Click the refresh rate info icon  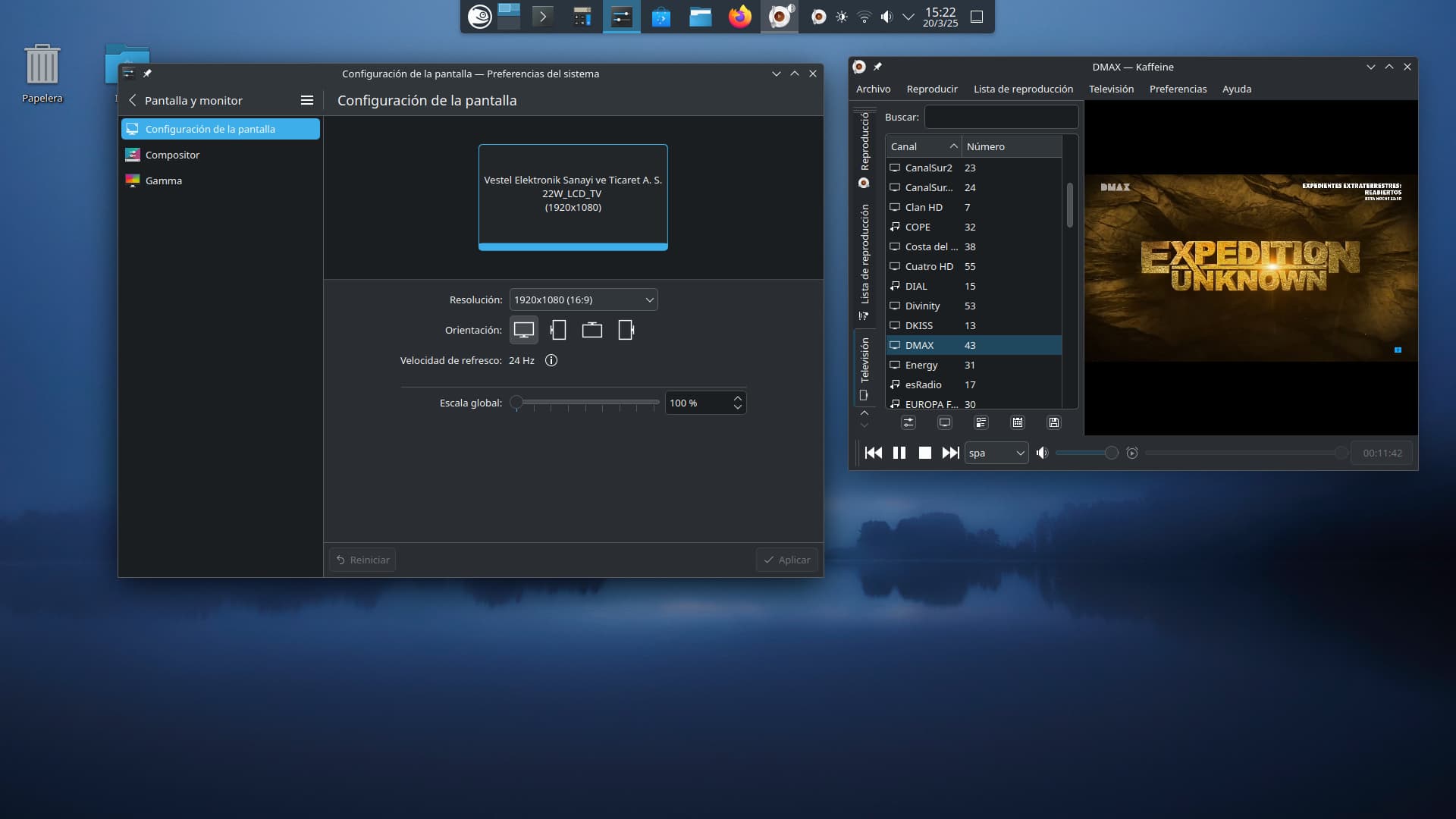[x=551, y=360]
